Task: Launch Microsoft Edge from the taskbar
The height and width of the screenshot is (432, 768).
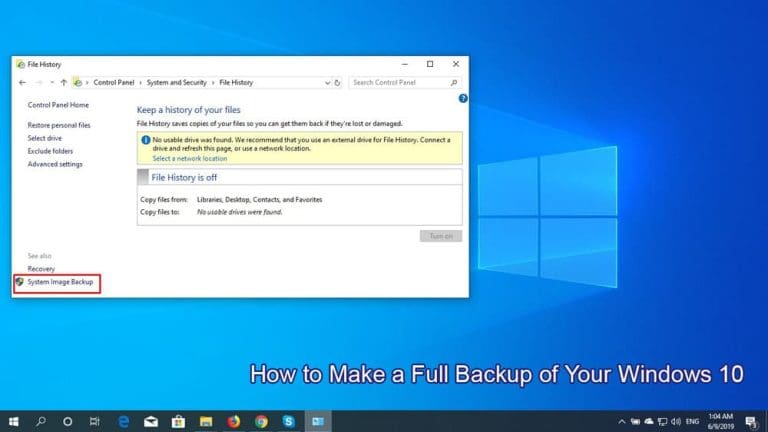Action: coord(124,422)
